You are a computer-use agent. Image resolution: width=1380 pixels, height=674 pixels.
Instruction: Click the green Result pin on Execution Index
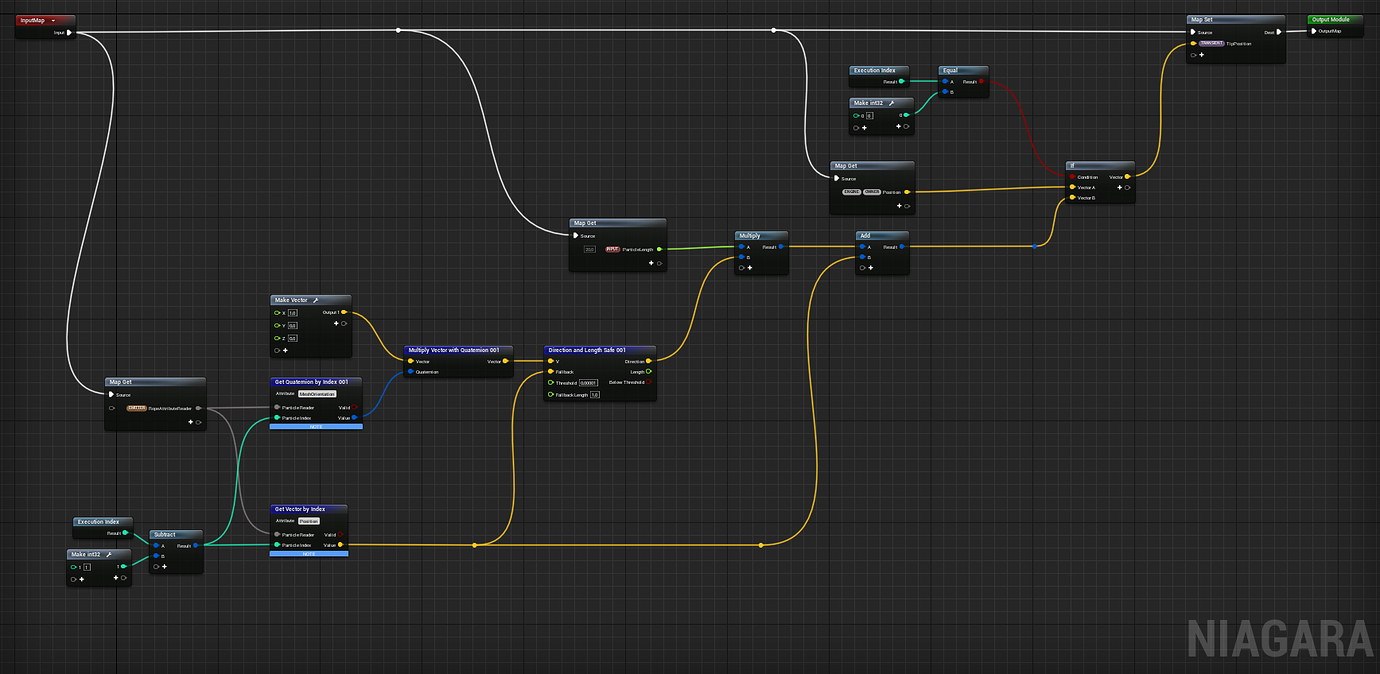pos(901,81)
